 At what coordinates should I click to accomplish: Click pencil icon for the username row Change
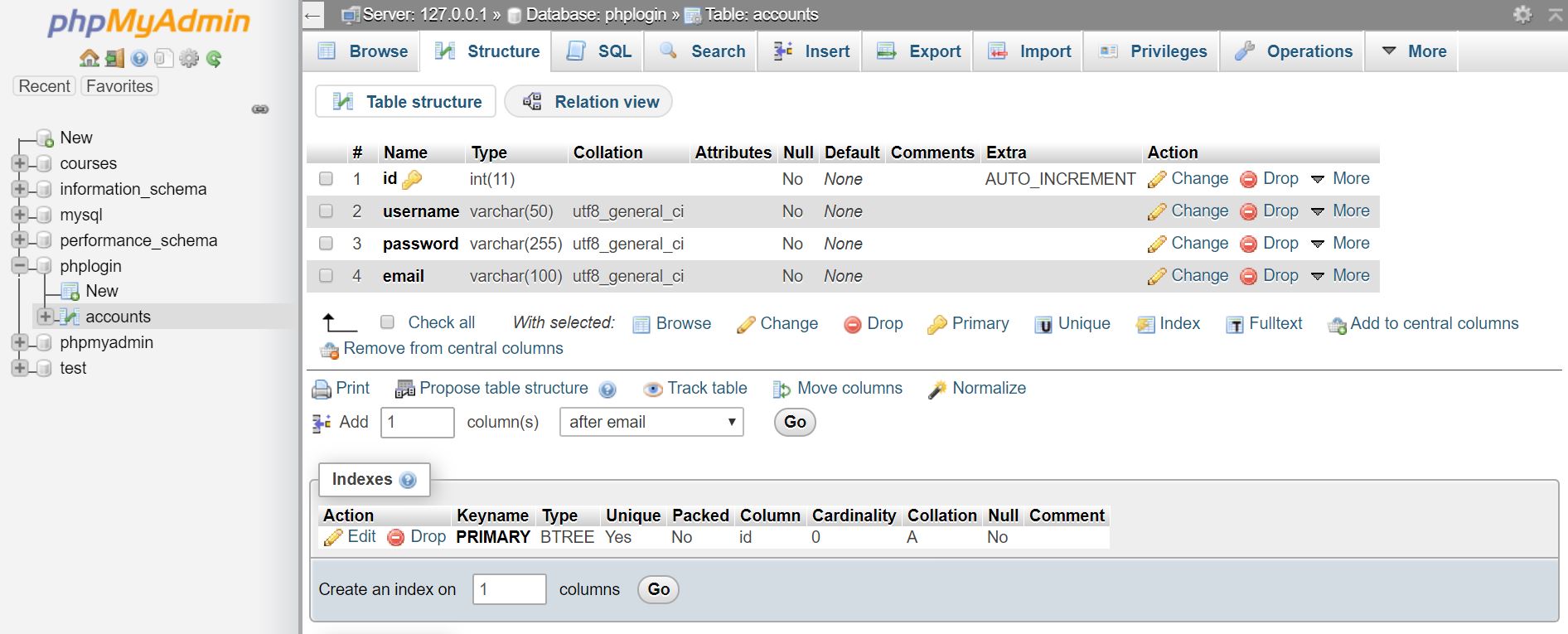click(x=1157, y=212)
